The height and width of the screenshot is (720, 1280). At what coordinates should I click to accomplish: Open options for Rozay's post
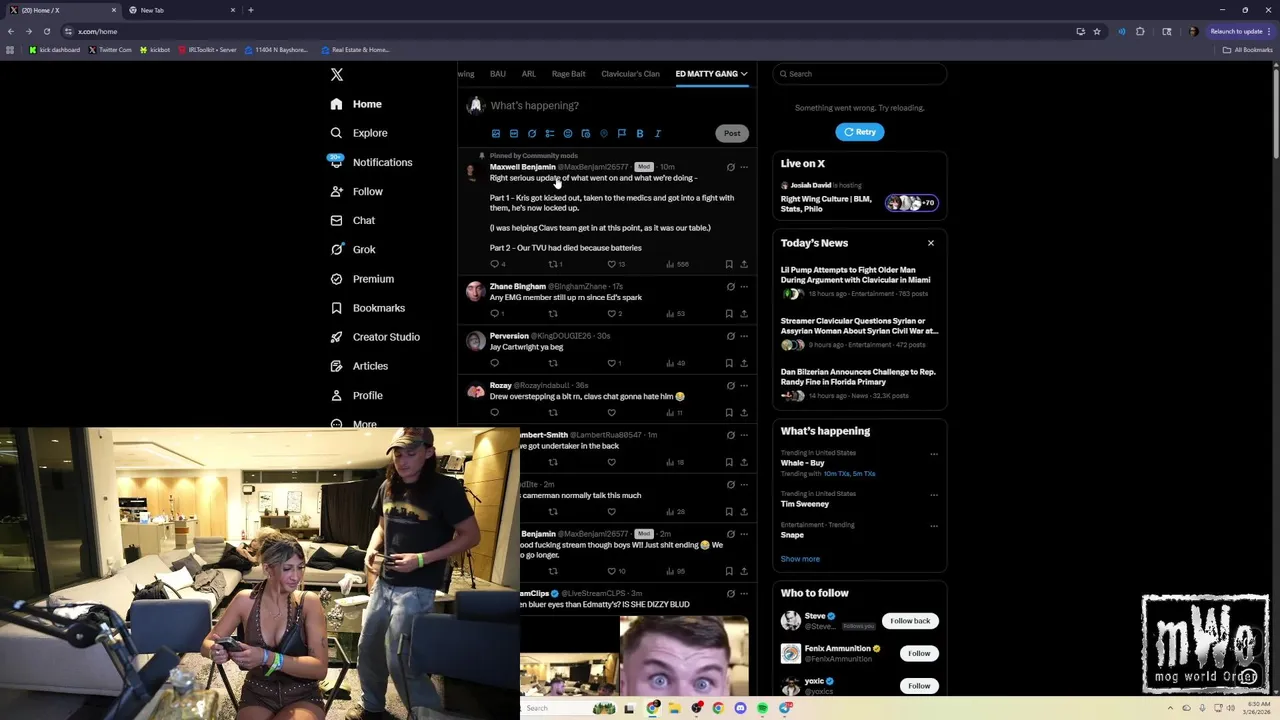coord(744,386)
